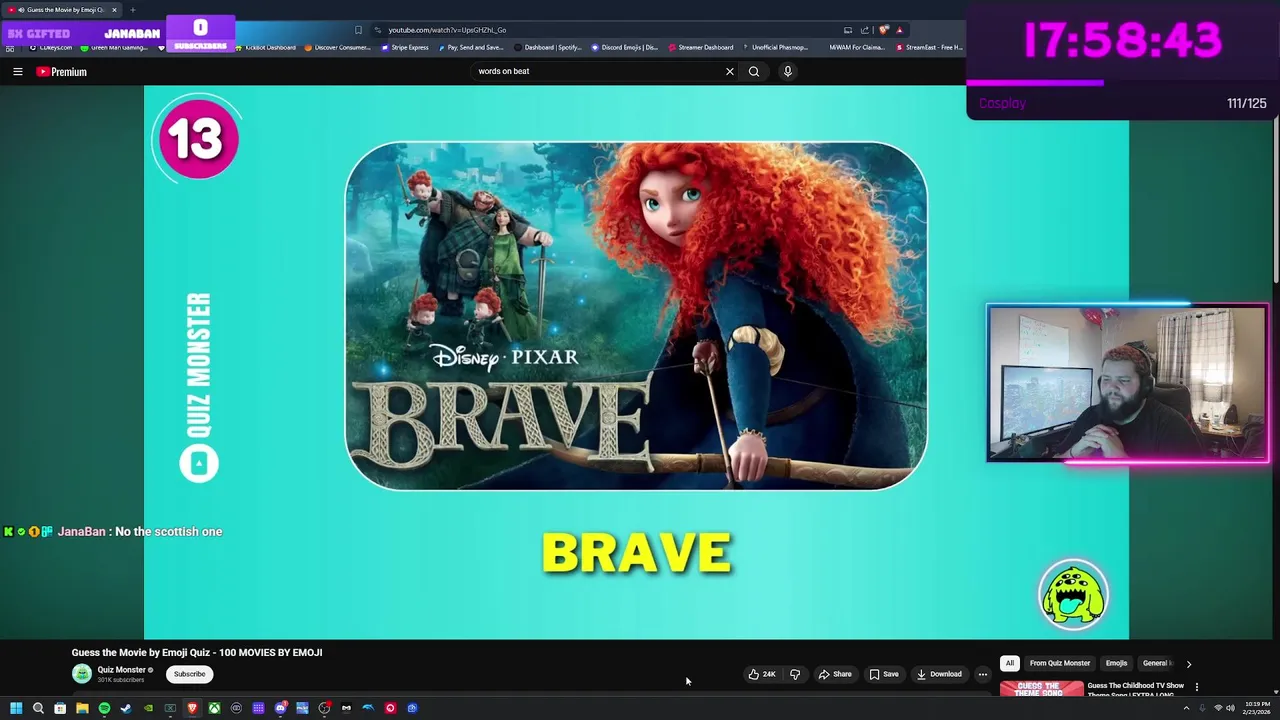This screenshot has height=720, width=1280.
Task: Open the YouTube hamburger guide menu
Action: [17, 72]
